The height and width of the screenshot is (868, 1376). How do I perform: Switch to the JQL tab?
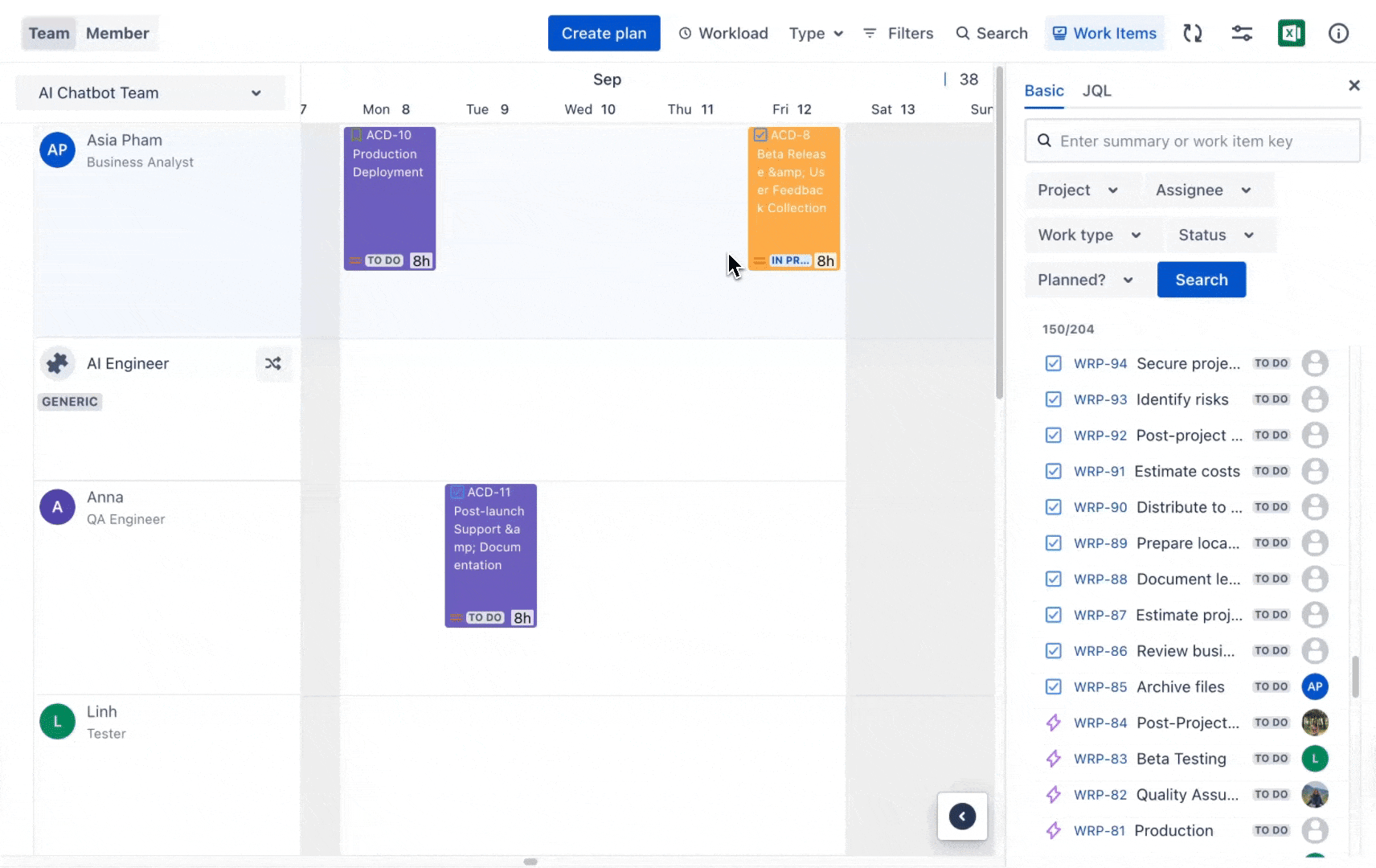1096,90
